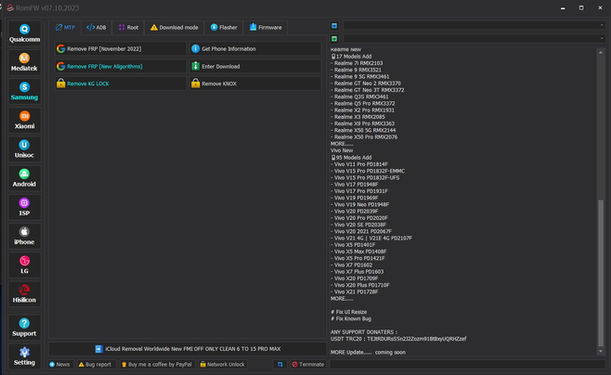Expand the top combo box dropdown arrow
This screenshot has height=375, width=611.
602,25
